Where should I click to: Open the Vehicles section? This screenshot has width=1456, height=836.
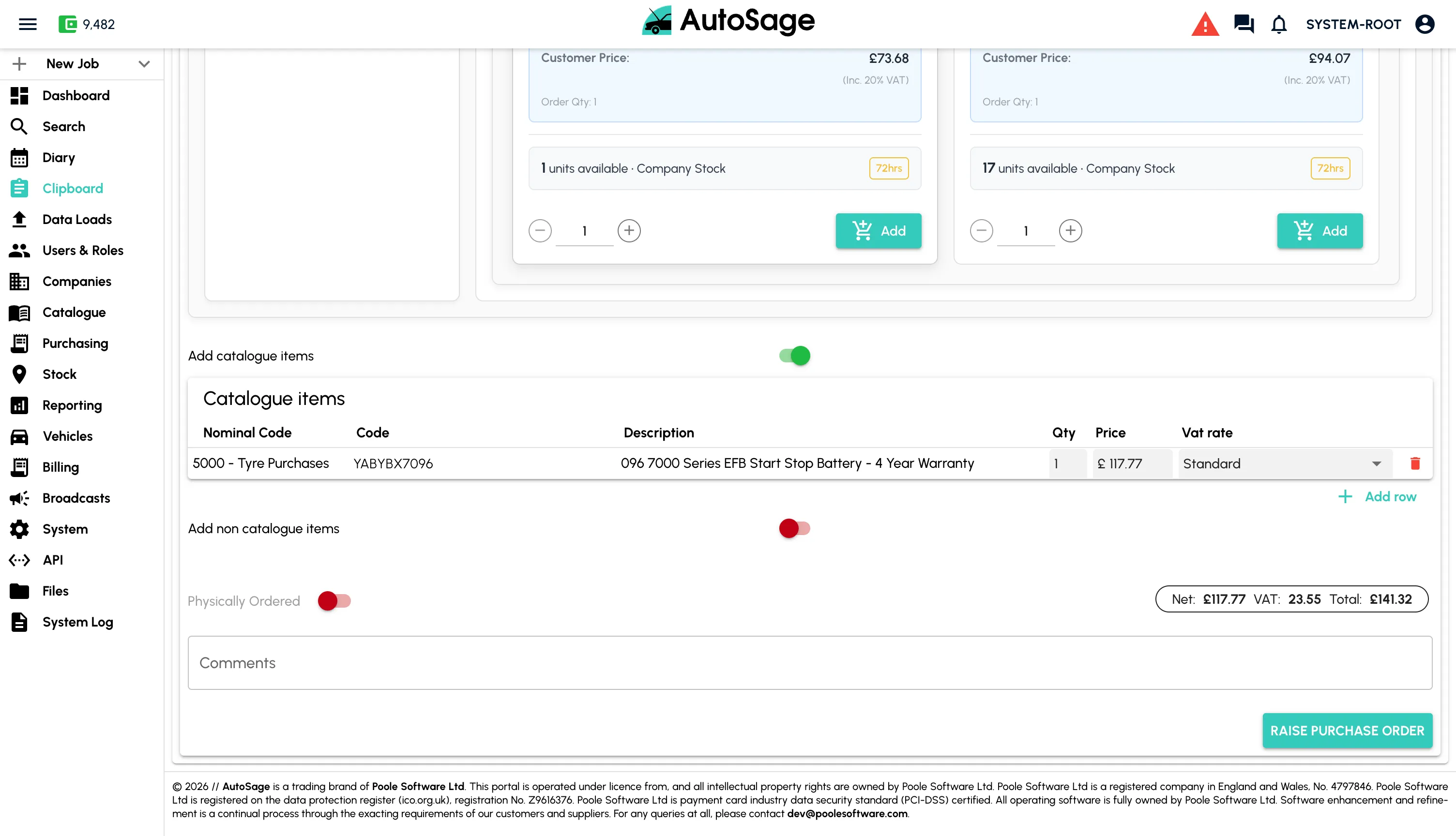point(67,436)
